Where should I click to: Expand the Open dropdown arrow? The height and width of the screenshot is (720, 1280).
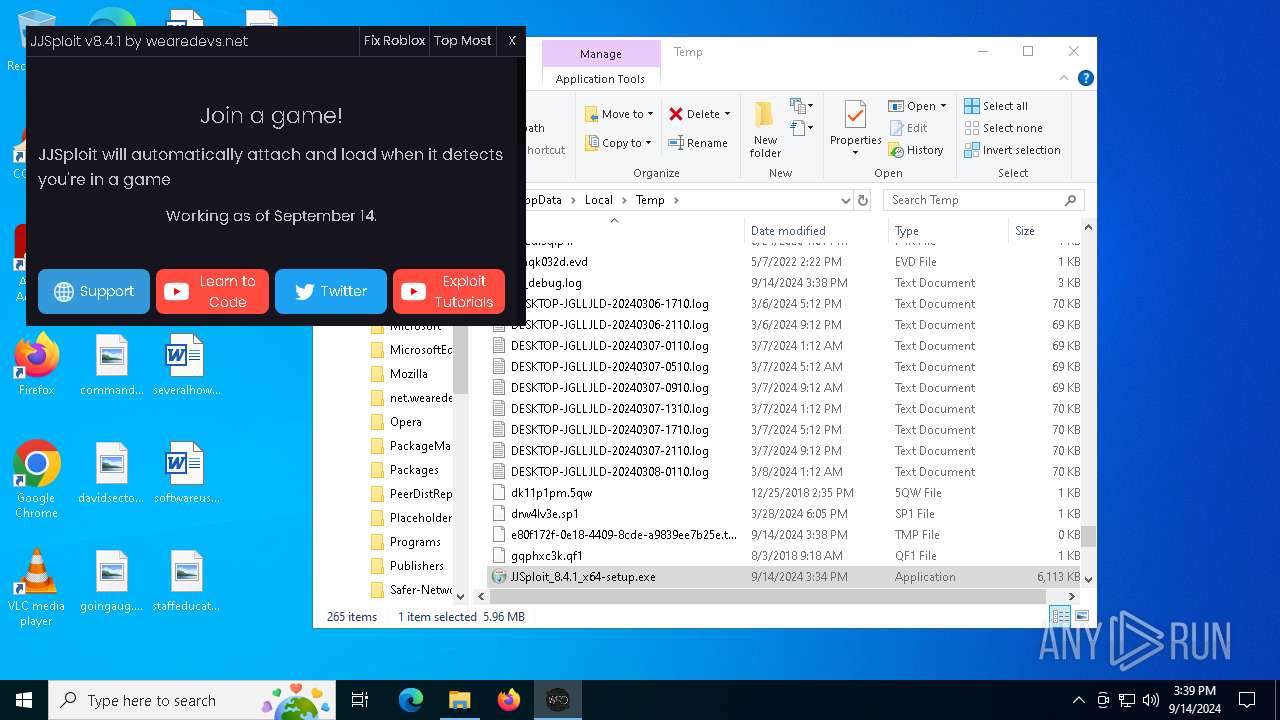(943, 106)
